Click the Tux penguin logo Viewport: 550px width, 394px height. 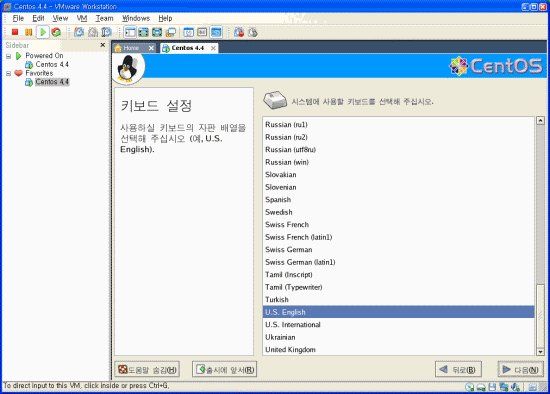pos(127,68)
